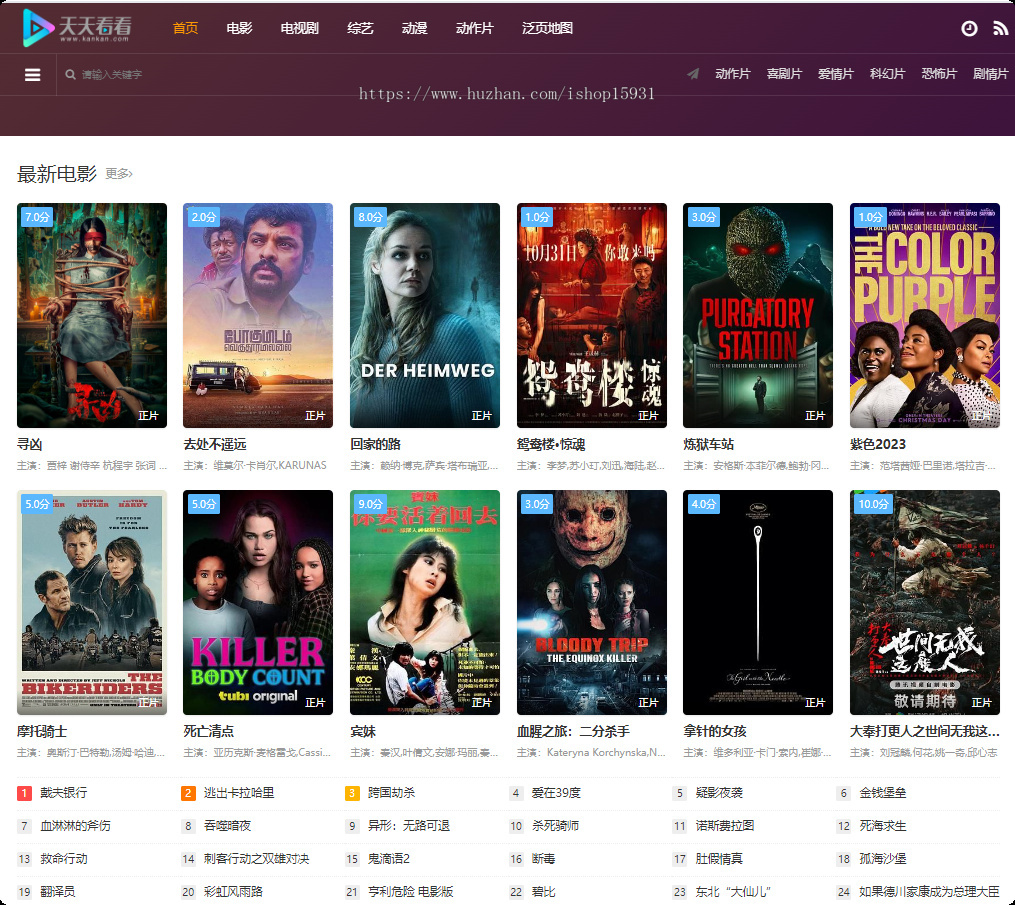The image size is (1015, 905).
Task: Open ranked item 5 疑影夜袭
Action: 719,793
